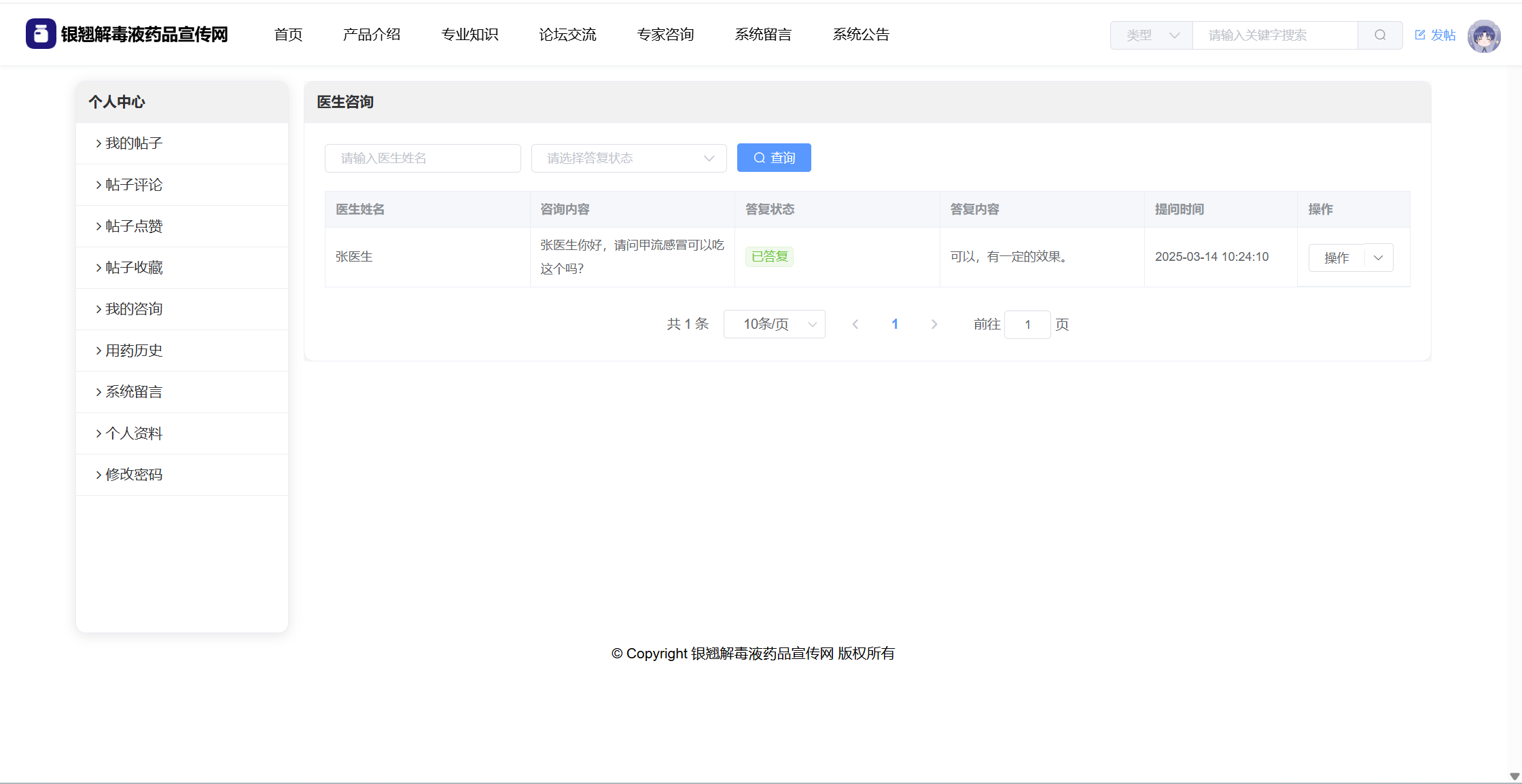Select 我的咨询 in sidebar
Image resolution: width=1522 pixels, height=784 pixels.
134,309
